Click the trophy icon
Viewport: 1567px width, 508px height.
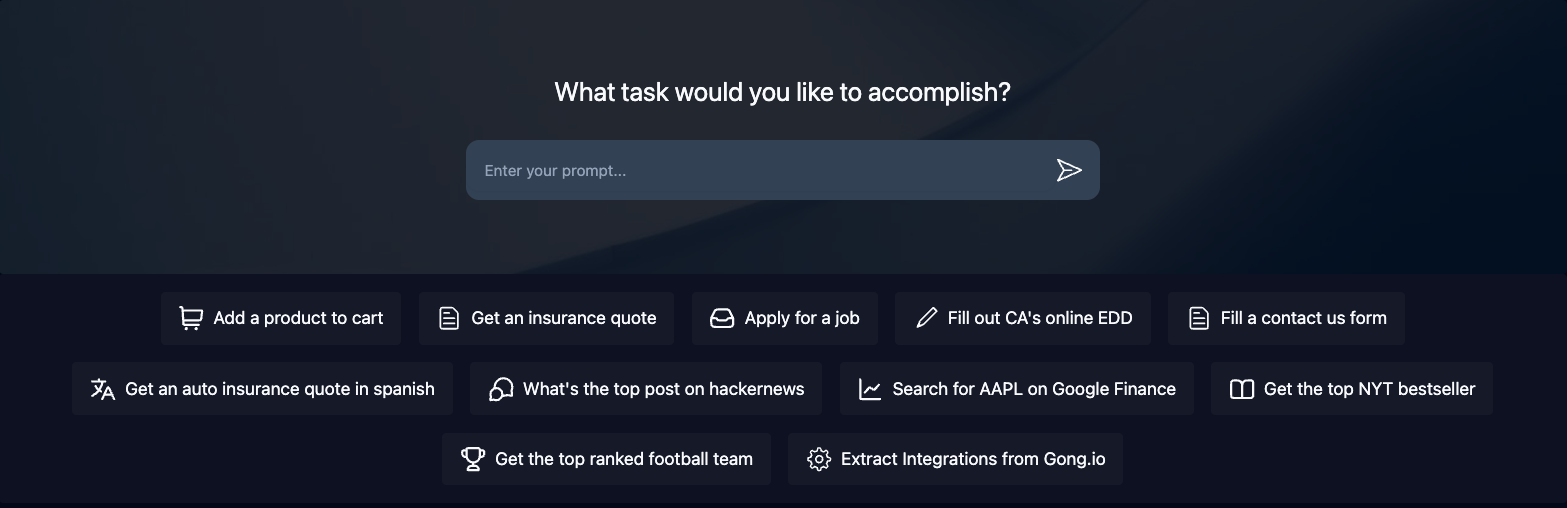click(472, 459)
